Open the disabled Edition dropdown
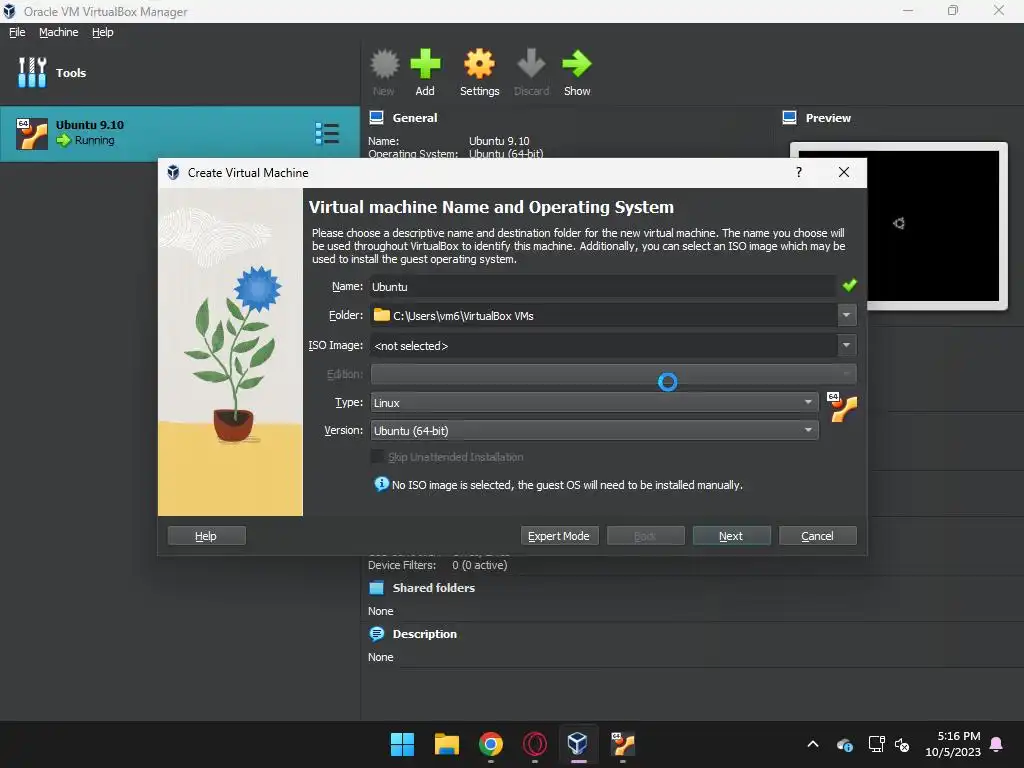This screenshot has width=1024, height=768. coord(613,374)
